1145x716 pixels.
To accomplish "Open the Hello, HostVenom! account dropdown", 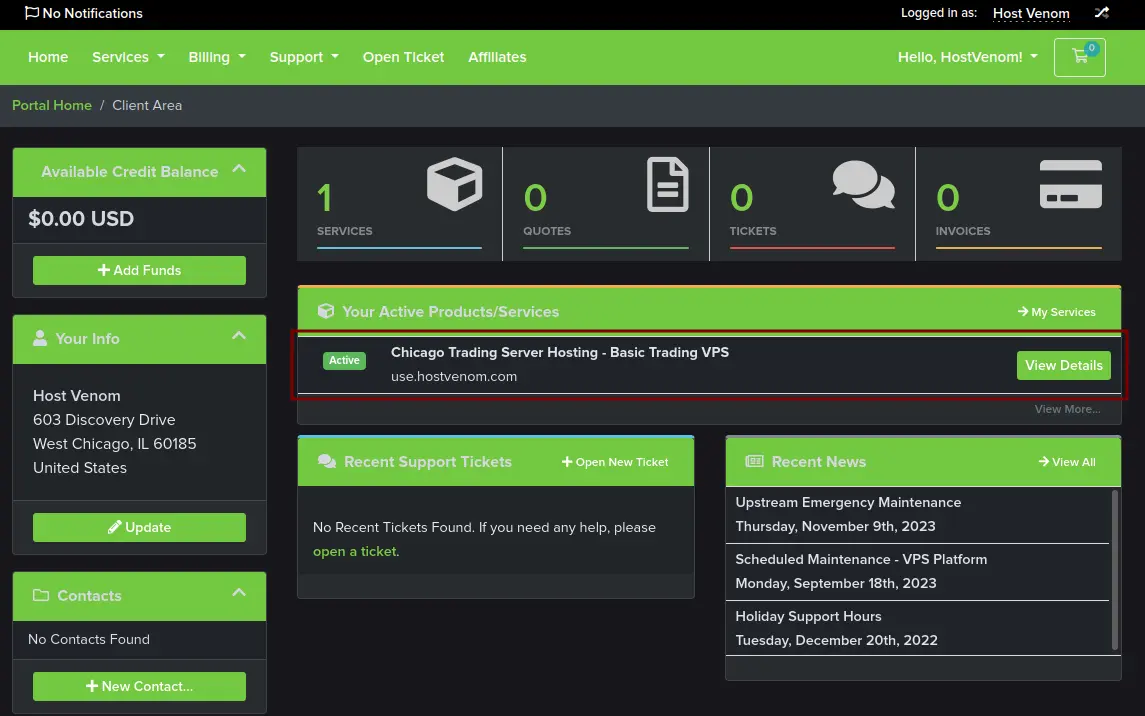I will (x=966, y=57).
